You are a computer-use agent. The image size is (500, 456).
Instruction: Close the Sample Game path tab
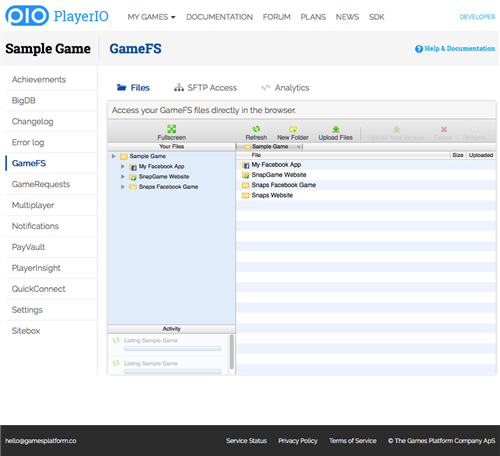tap(299, 147)
